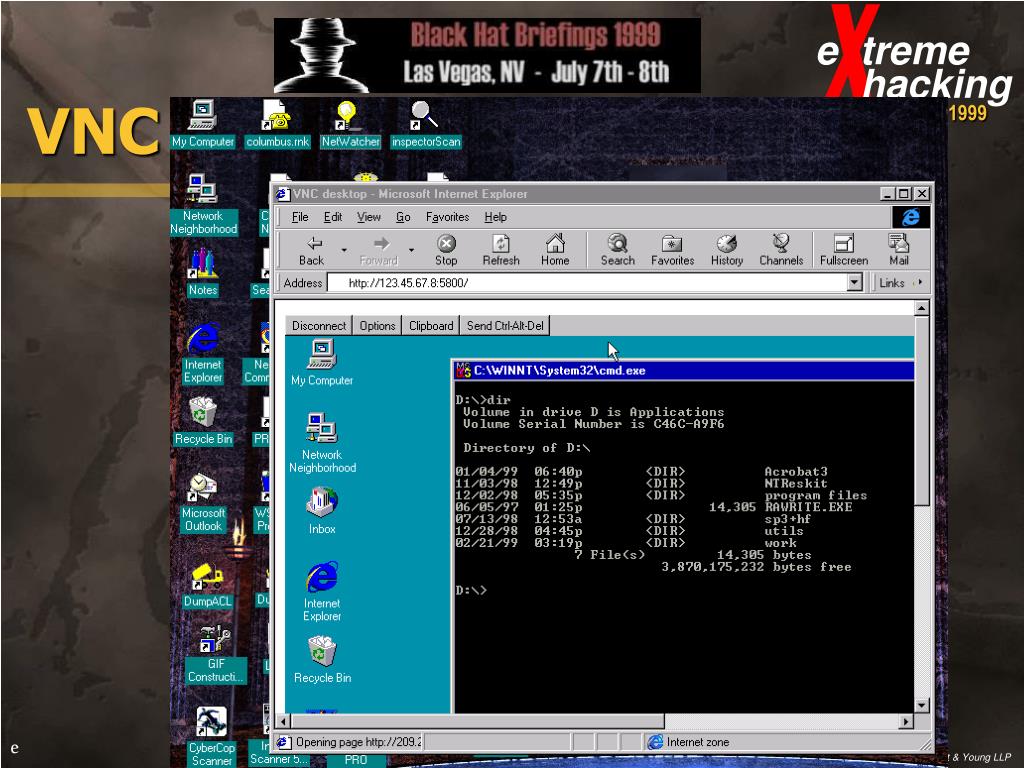This screenshot has width=1024, height=768.
Task: Open the Go menu
Action: [403, 217]
